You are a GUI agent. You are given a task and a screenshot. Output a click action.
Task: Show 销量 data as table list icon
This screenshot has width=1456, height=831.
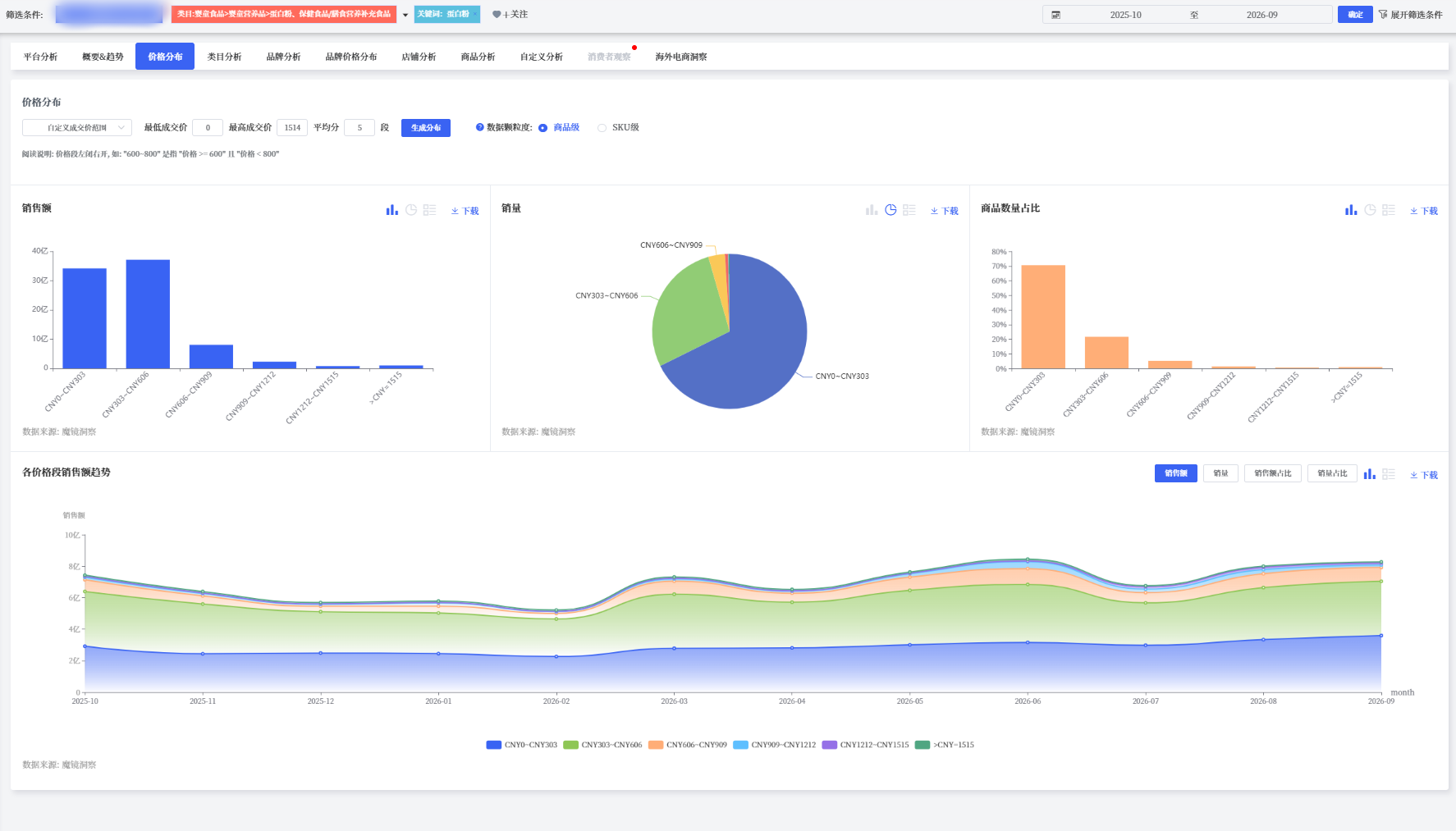click(909, 210)
